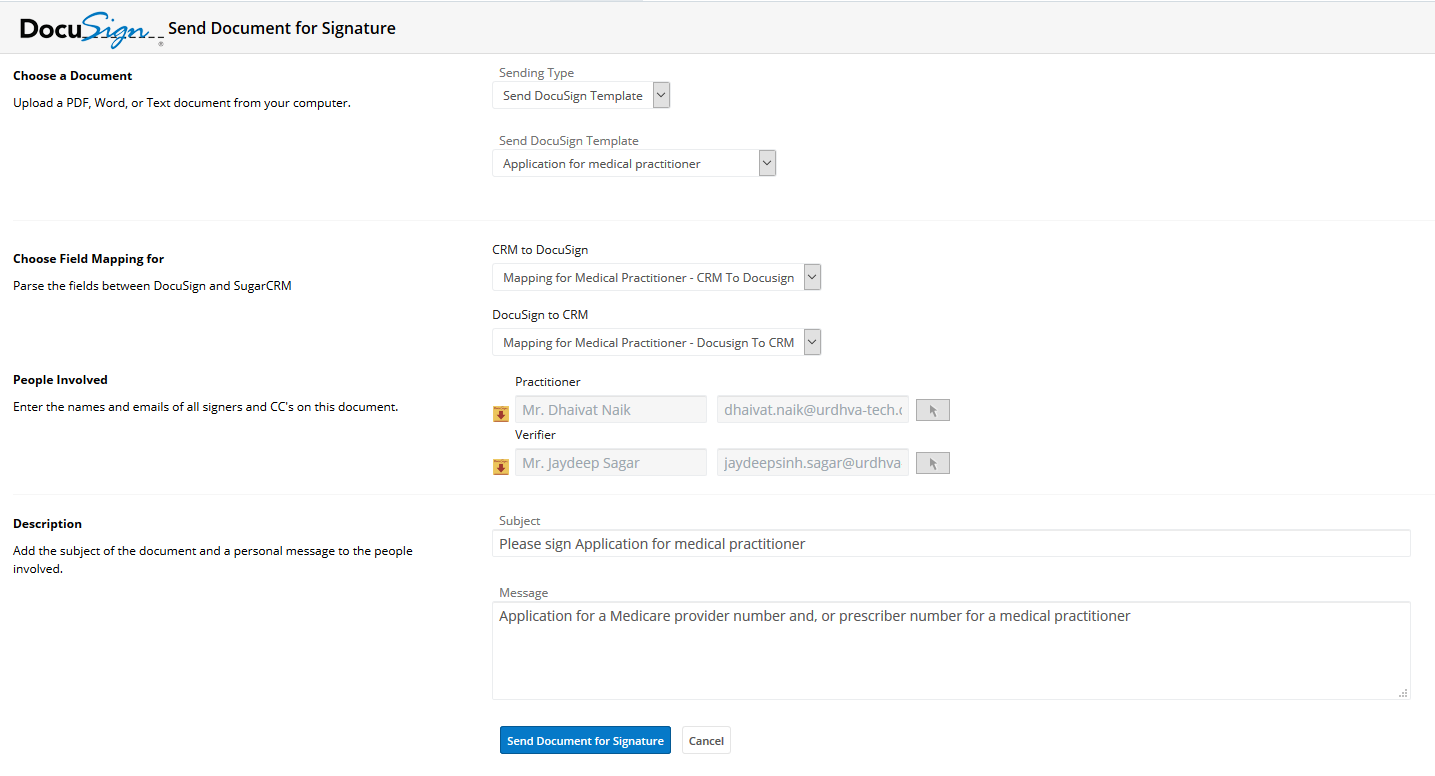Image resolution: width=1435 pixels, height=776 pixels.
Task: Click the 'Description' heading
Action: [48, 524]
